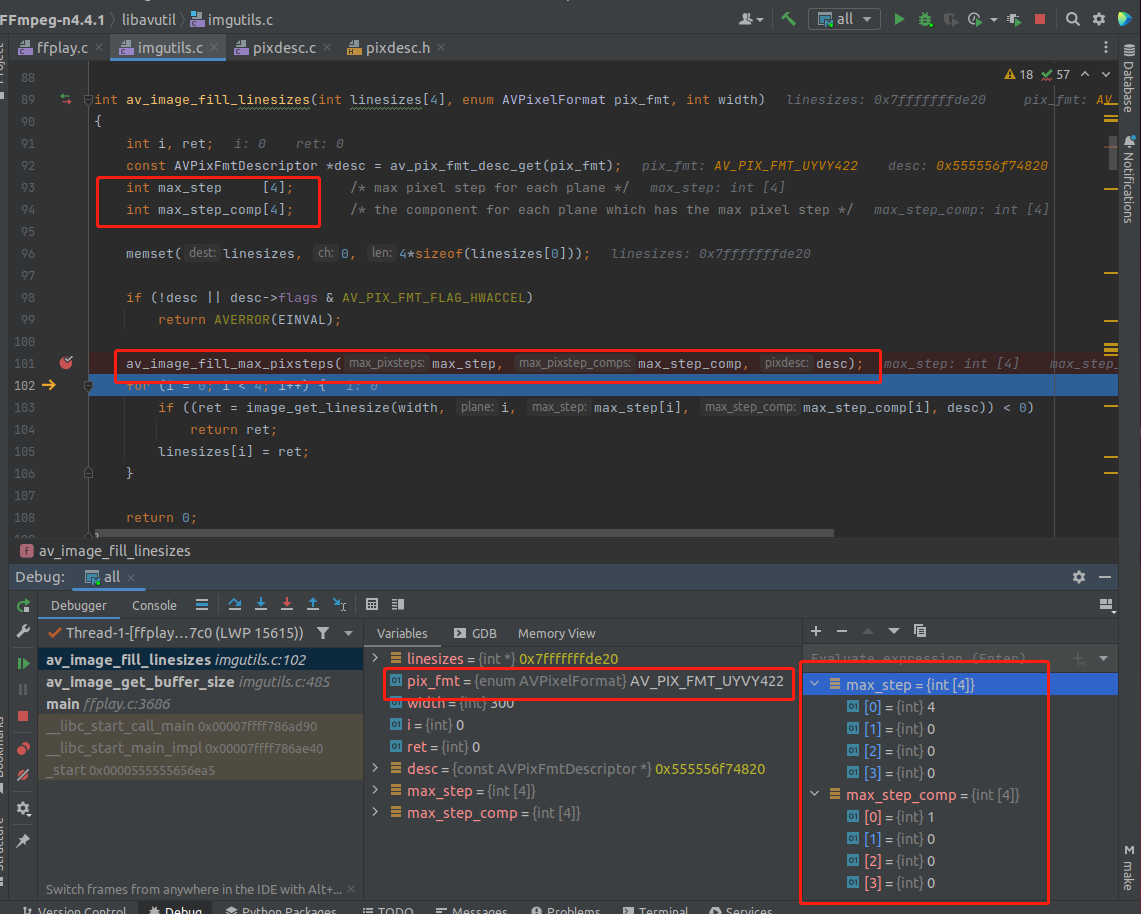1141x914 pixels.
Task: Click the Step Out debugger icon
Action: pos(313,604)
